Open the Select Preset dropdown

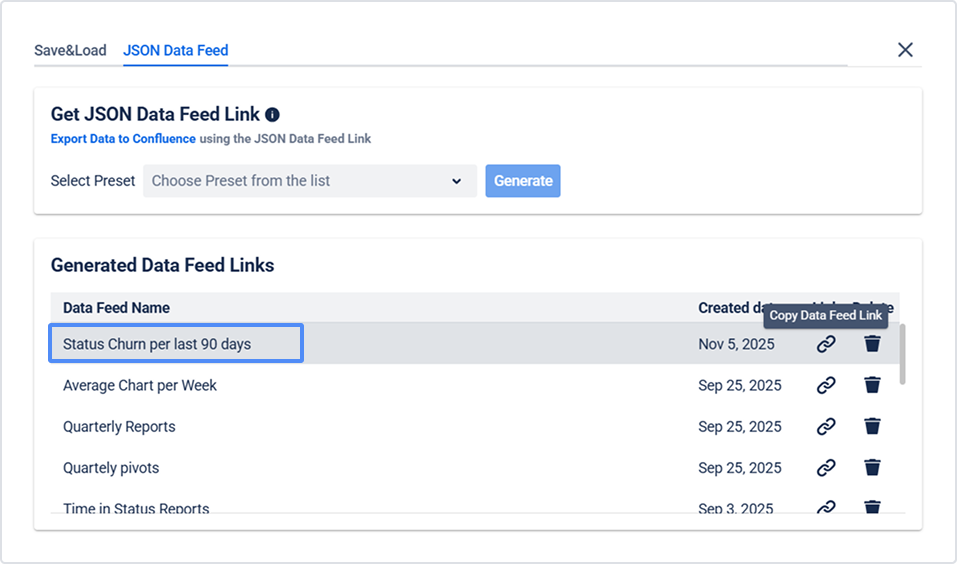coord(310,181)
